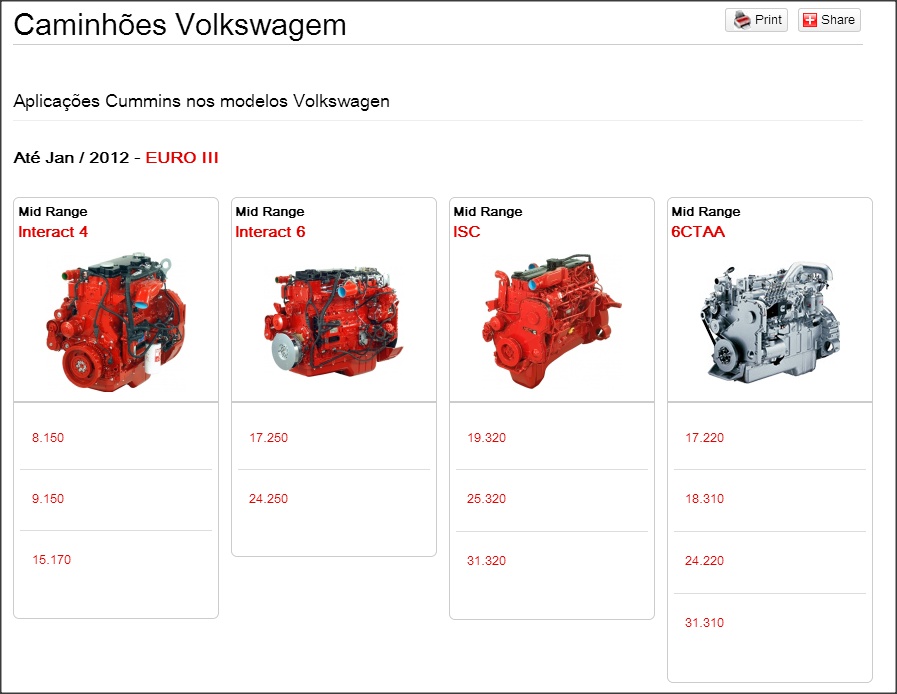Open truck model 9.150
Image resolution: width=897 pixels, height=694 pixels.
pyautogui.click(x=48, y=499)
